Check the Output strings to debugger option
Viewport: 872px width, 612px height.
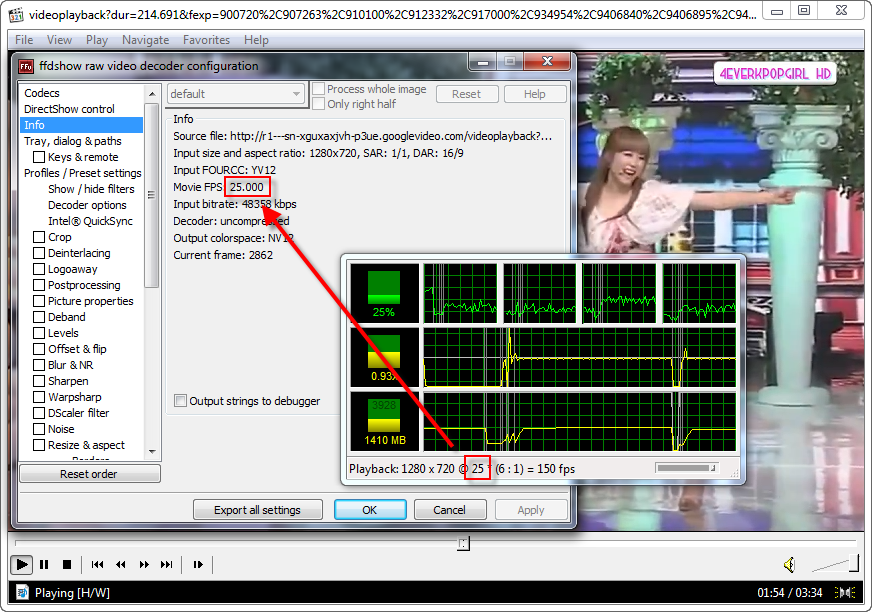click(x=180, y=401)
